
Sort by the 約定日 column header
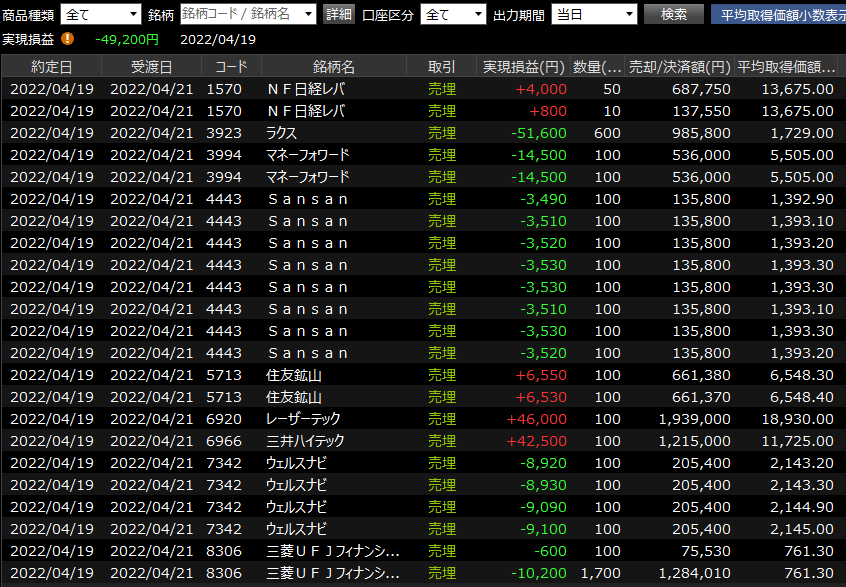click(x=52, y=67)
